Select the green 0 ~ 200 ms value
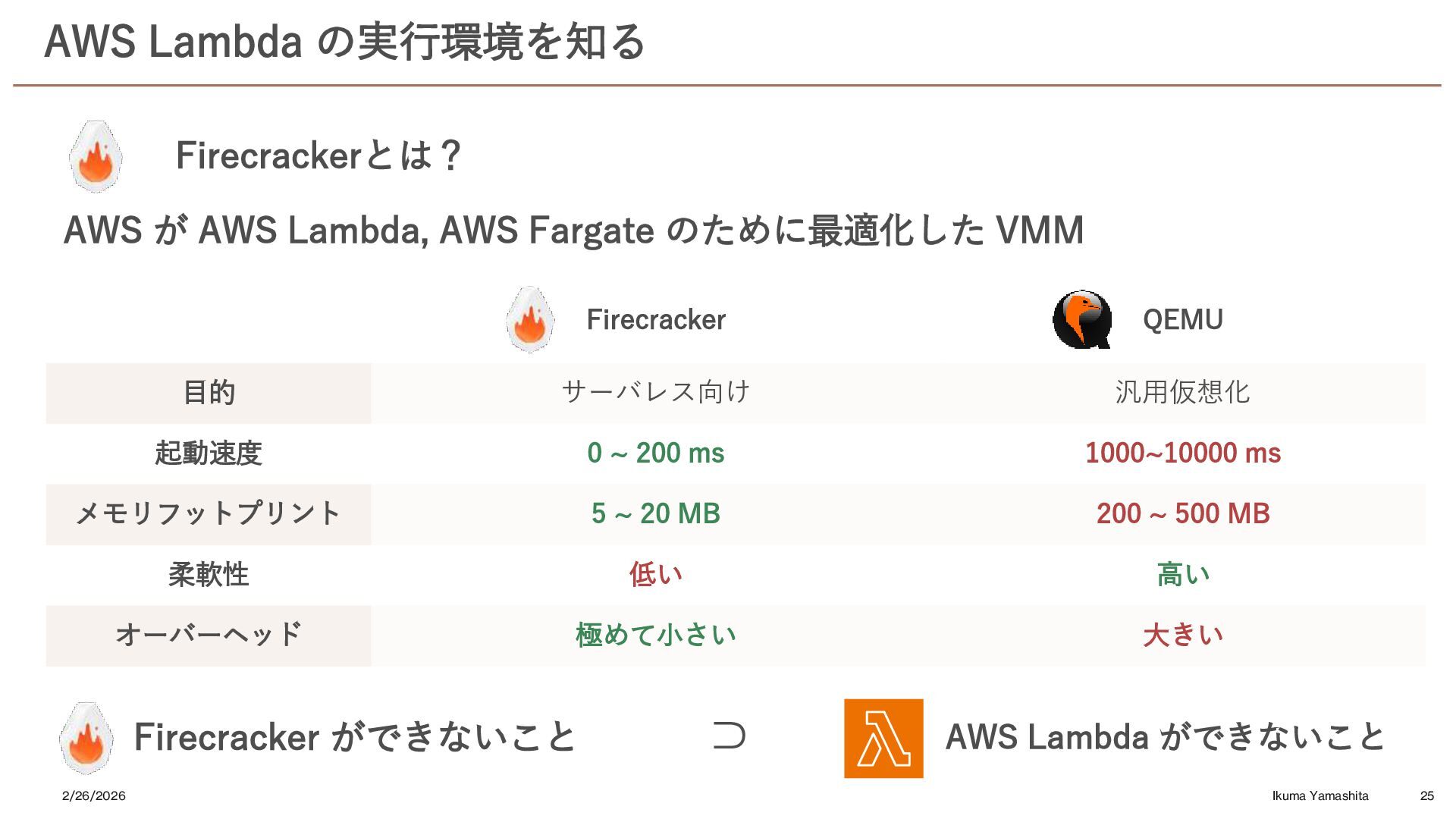This screenshot has width=1456, height=819. pos(656,453)
